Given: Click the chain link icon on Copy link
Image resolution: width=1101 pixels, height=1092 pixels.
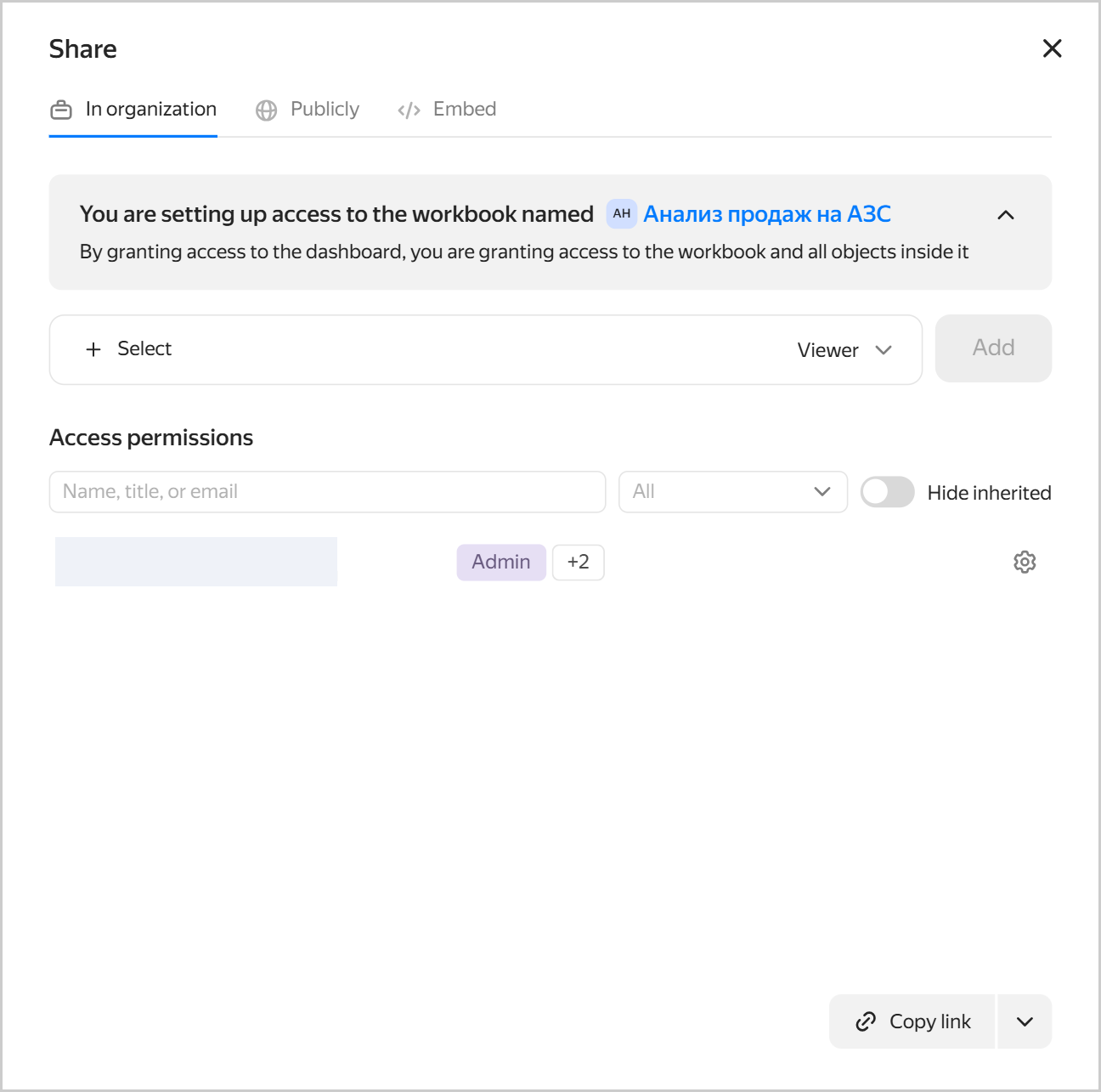Looking at the screenshot, I should 866,1021.
